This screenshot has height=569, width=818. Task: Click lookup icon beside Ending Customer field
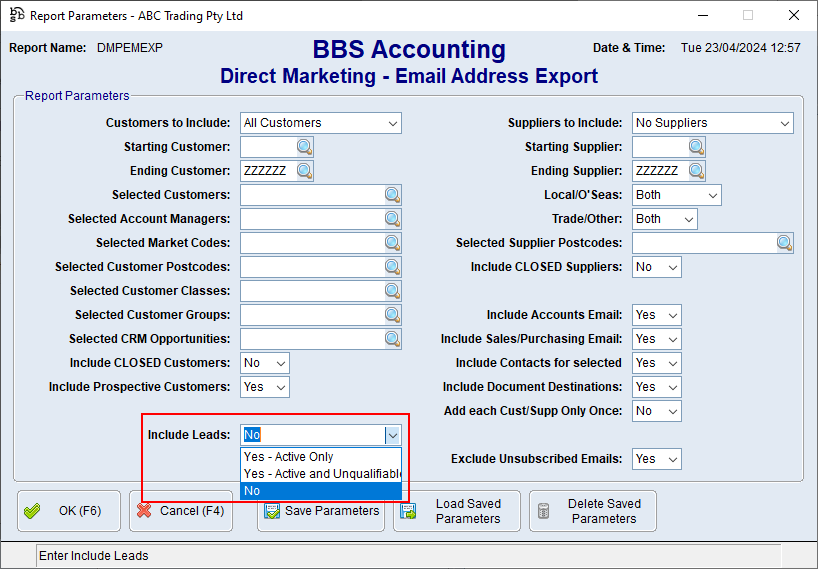point(304,171)
